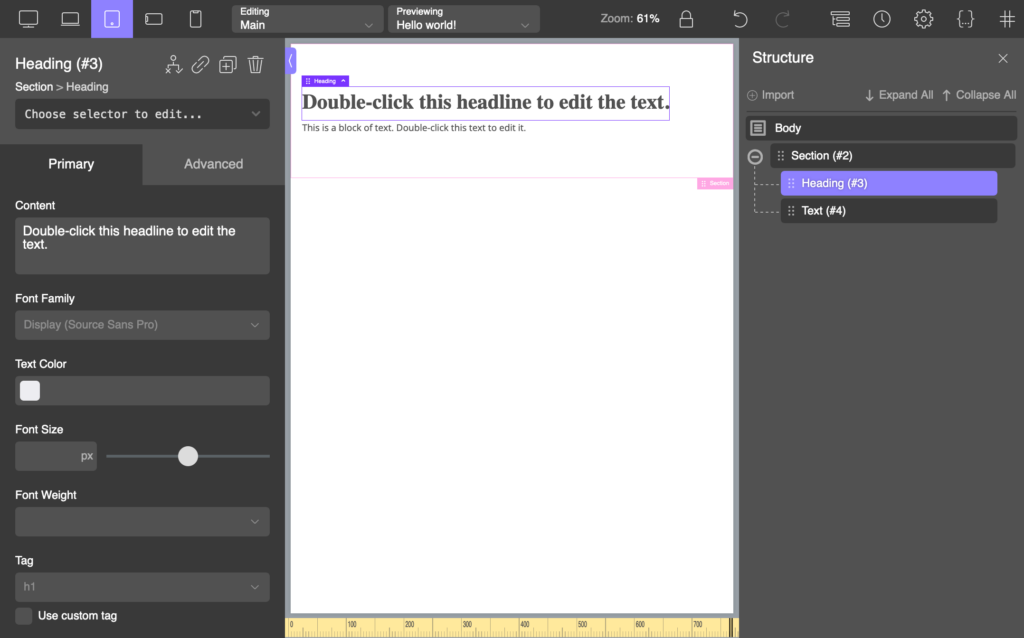The width and height of the screenshot is (1024, 638).
Task: Click the px unit selector for Font Size
Action: (x=87, y=456)
